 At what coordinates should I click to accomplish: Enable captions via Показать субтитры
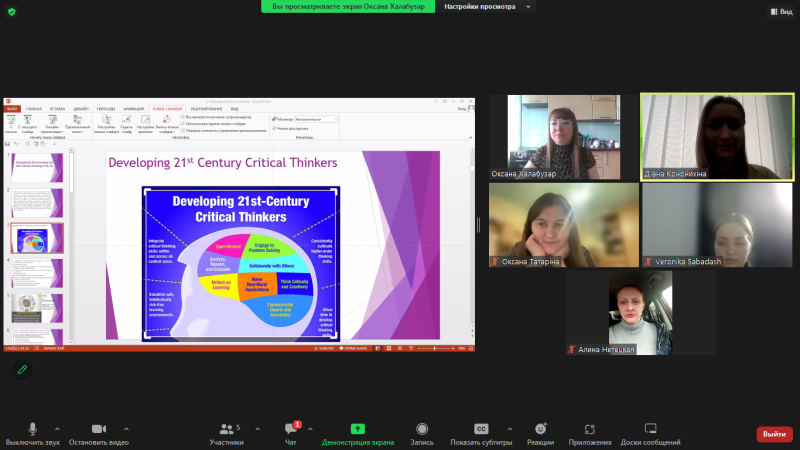481,434
